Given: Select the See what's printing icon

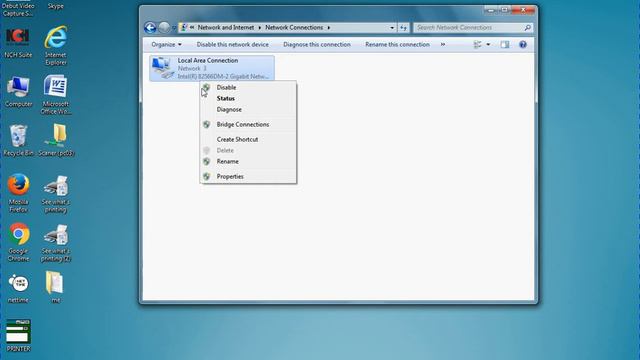Looking at the screenshot, I should 56,194.
